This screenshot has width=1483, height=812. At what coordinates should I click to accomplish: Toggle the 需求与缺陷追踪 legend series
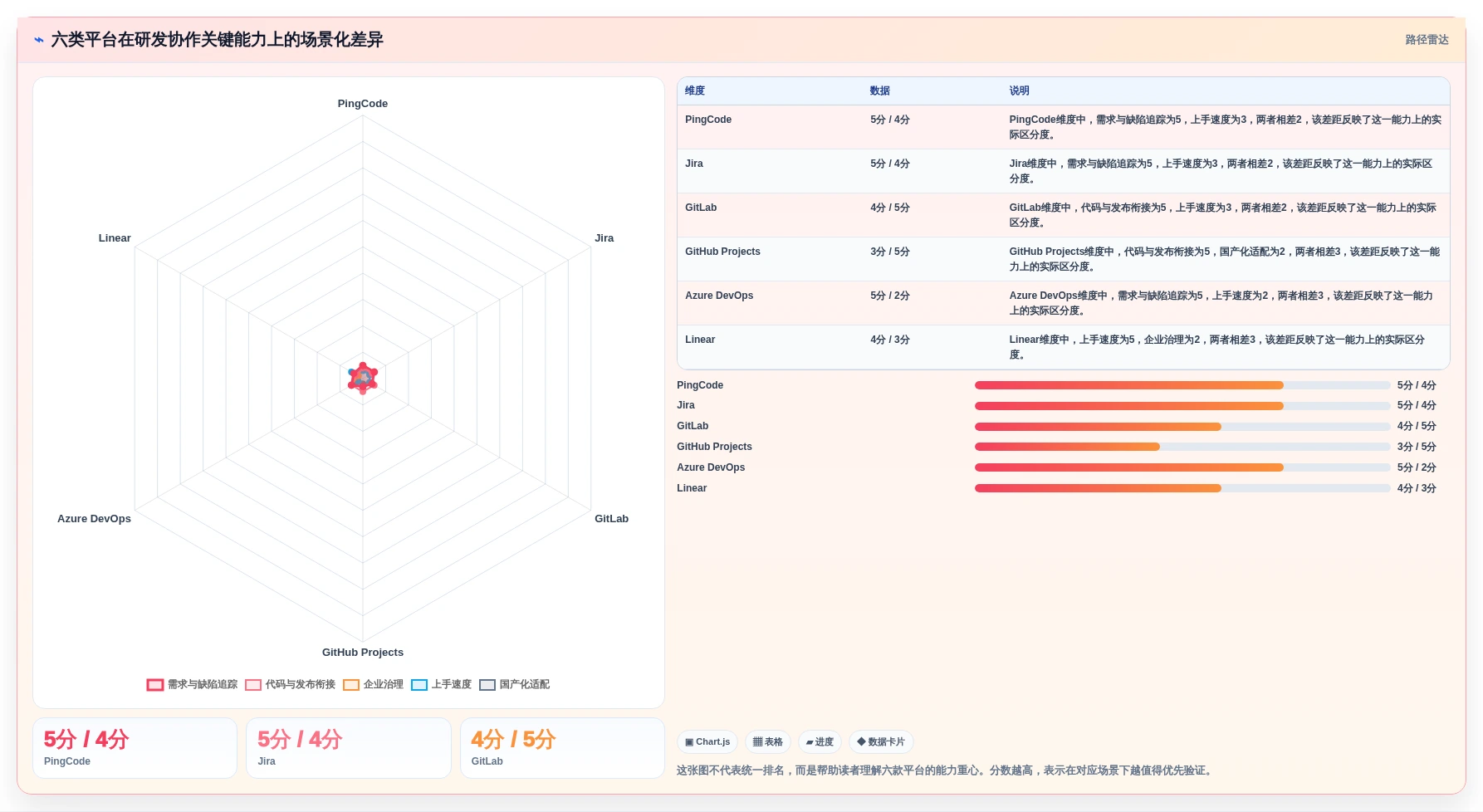192,685
